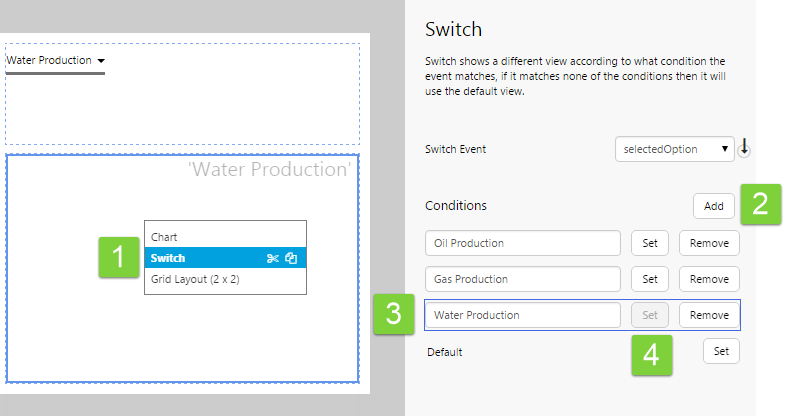Image resolution: width=786 pixels, height=416 pixels.
Task: Click the copy icon on Switch row
Action: coord(291,259)
